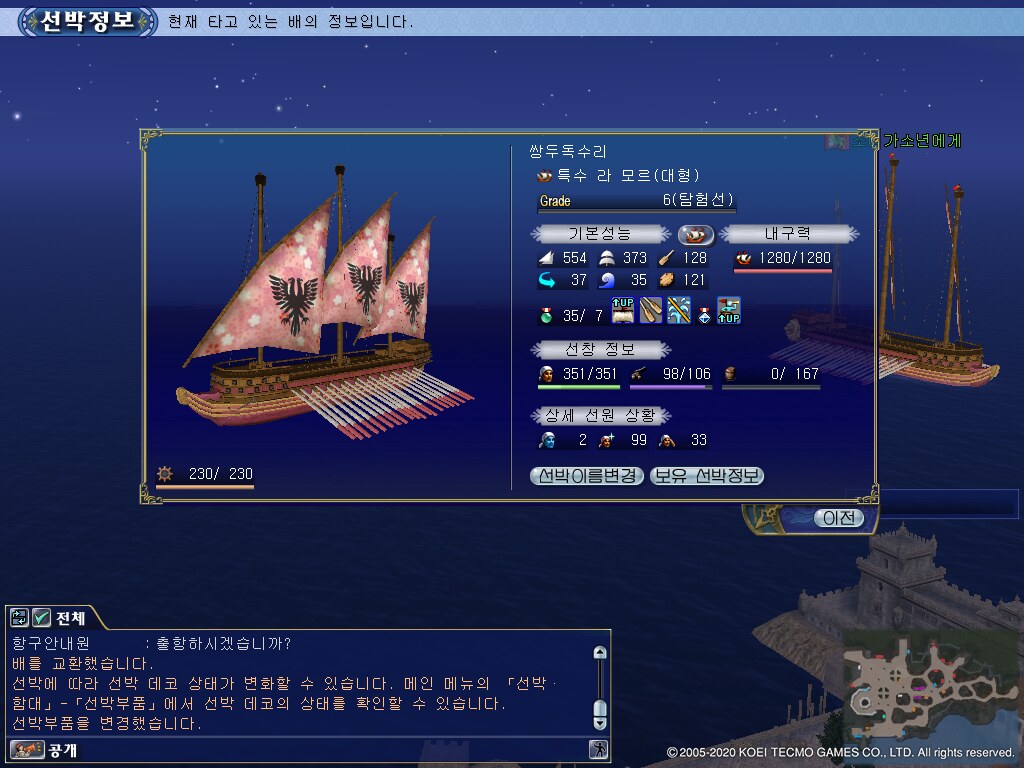Toggle the emote figure button in chat bar
Viewport: 1024px width, 768px height.
598,749
